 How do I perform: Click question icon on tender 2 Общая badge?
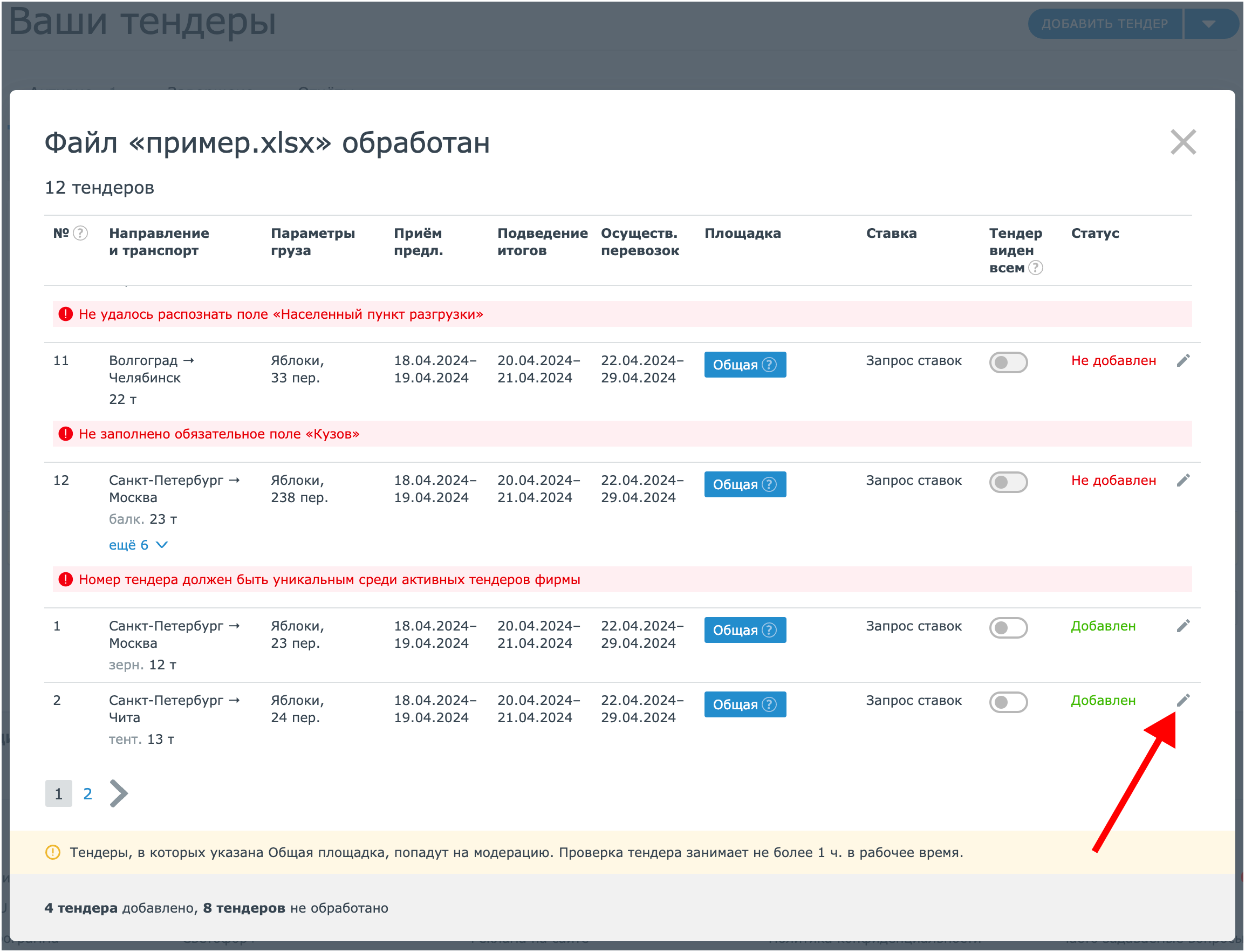tap(769, 704)
